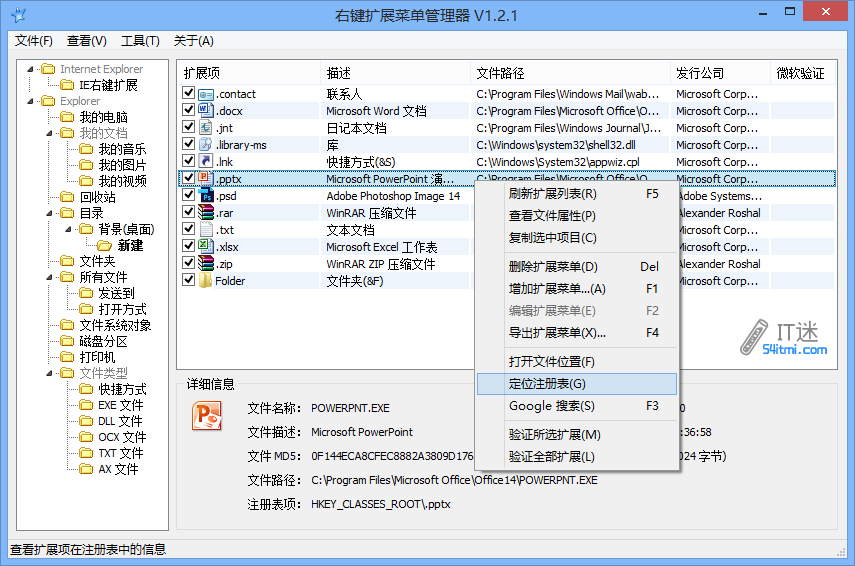
Task: Click the .txt text document icon
Action: pyautogui.click(x=206, y=230)
